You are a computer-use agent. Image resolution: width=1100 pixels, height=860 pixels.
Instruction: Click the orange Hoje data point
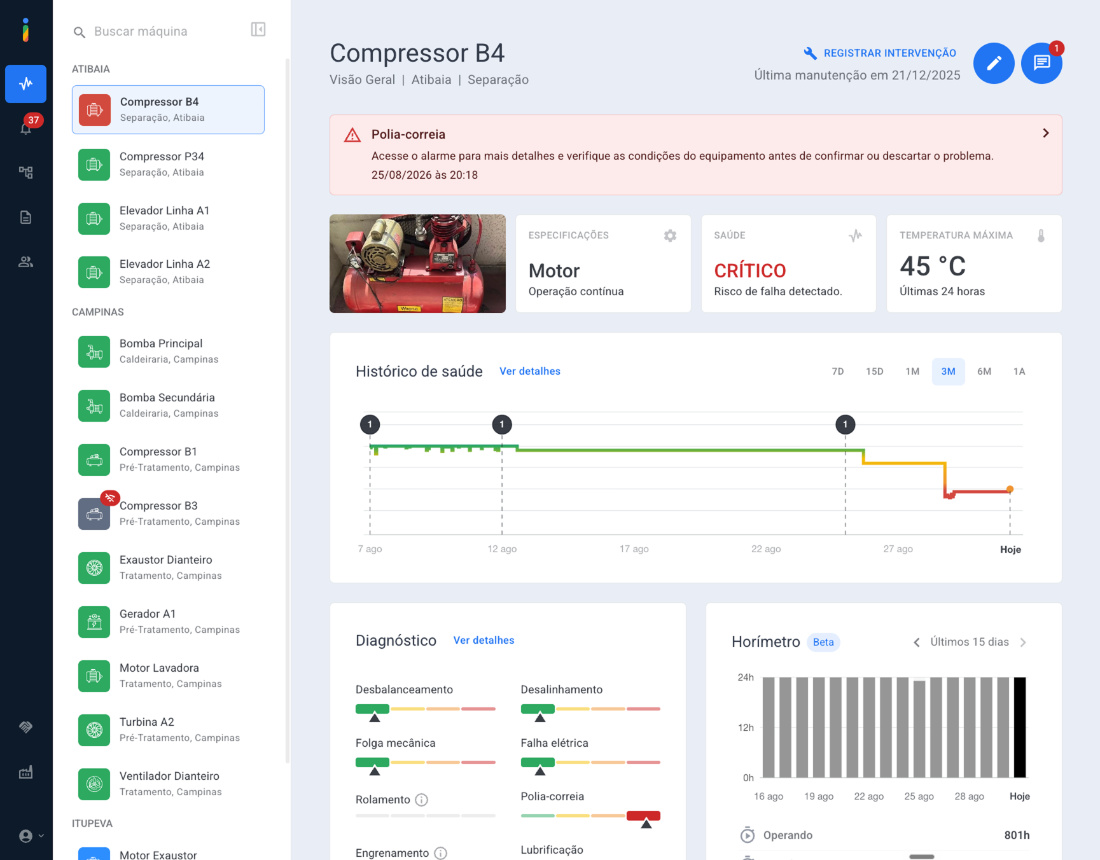[x=1010, y=490]
